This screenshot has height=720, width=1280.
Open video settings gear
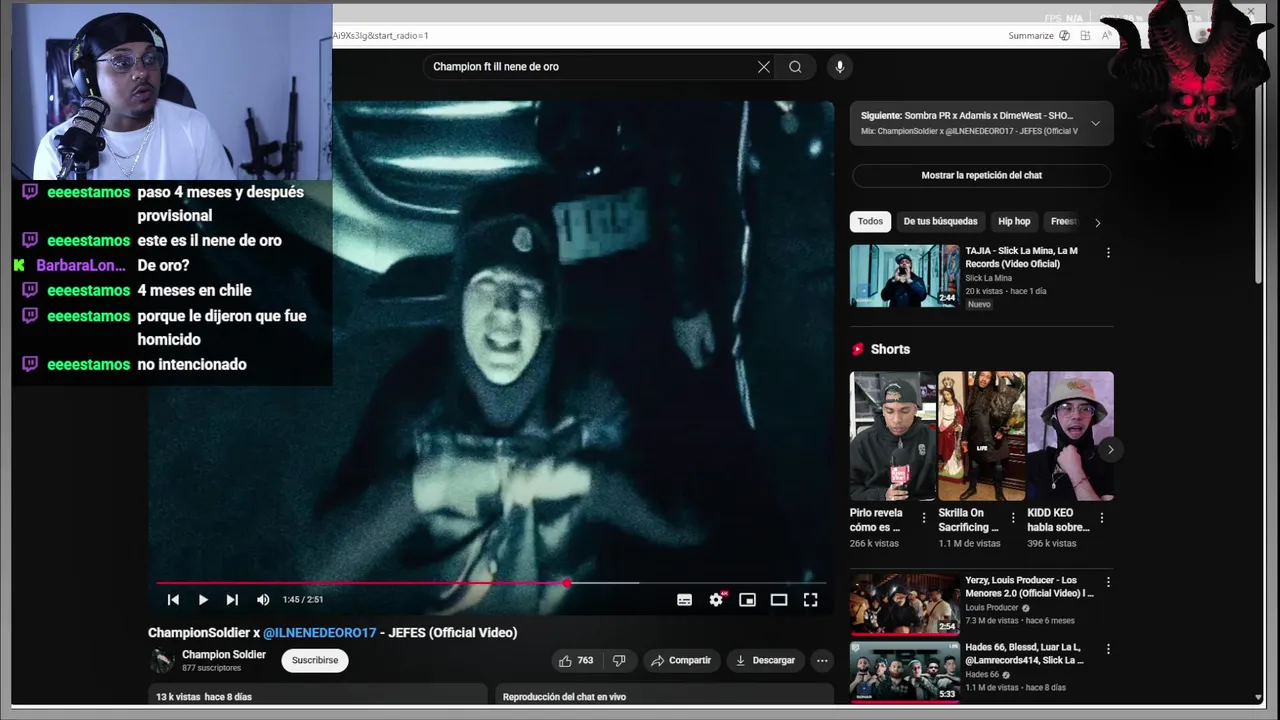tap(716, 600)
